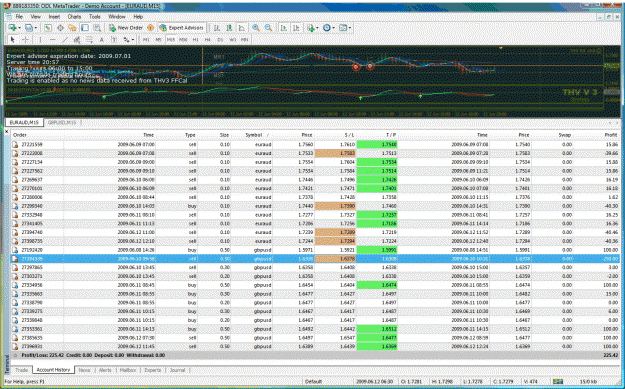Toggle the Expert Advisors button

pos(181,28)
